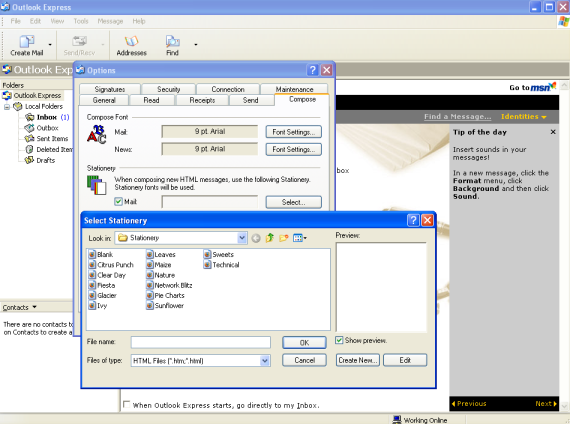Toggle the Show preview checkbox
The height and width of the screenshot is (424, 570).
[339, 340]
